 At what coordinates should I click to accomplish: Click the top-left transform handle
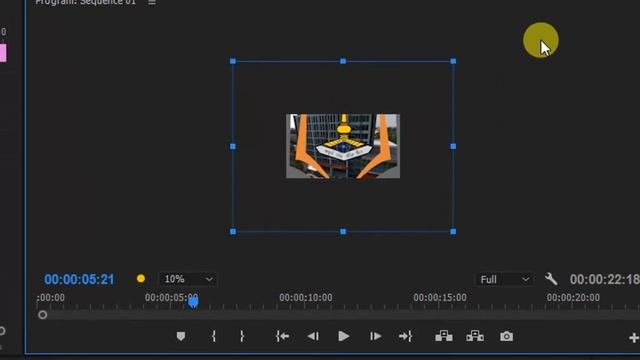tap(233, 61)
